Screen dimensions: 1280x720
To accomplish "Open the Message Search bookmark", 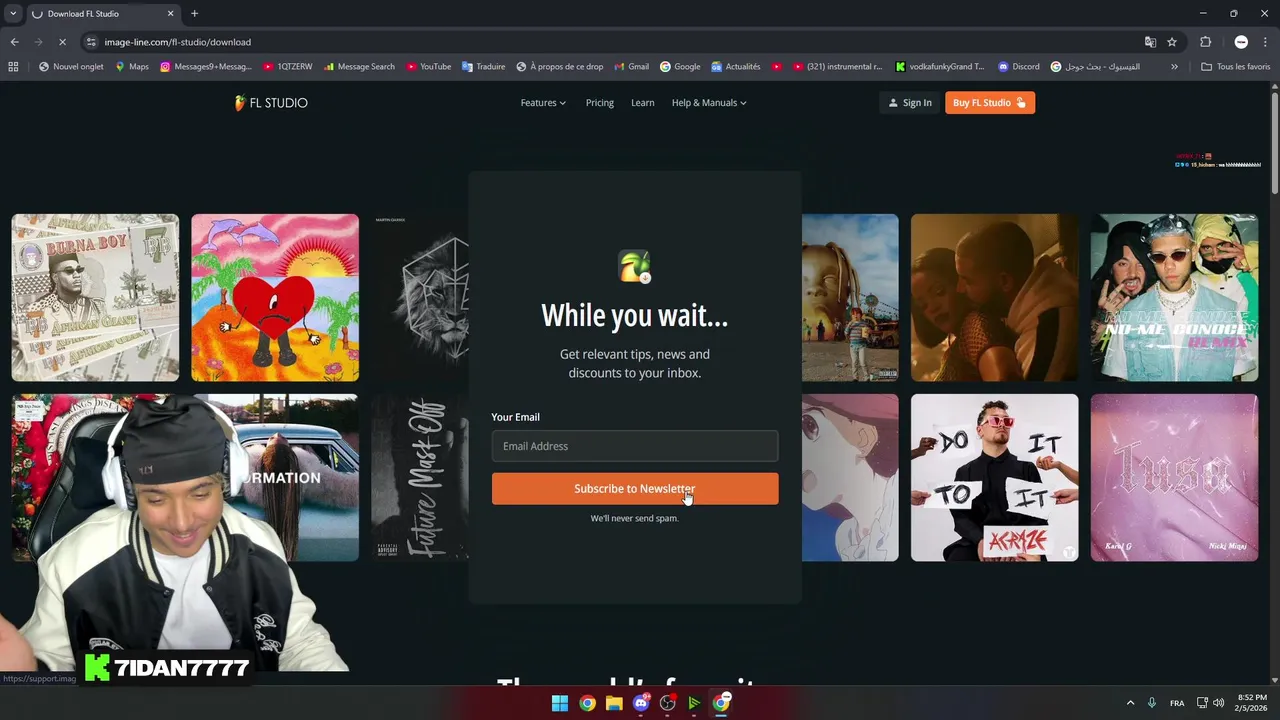I will 359,67.
